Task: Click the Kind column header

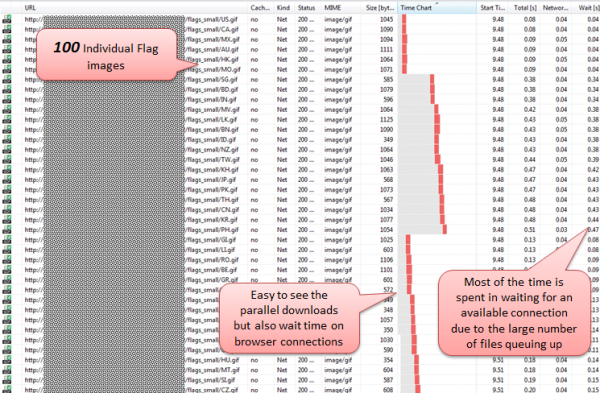Action: tap(284, 8)
